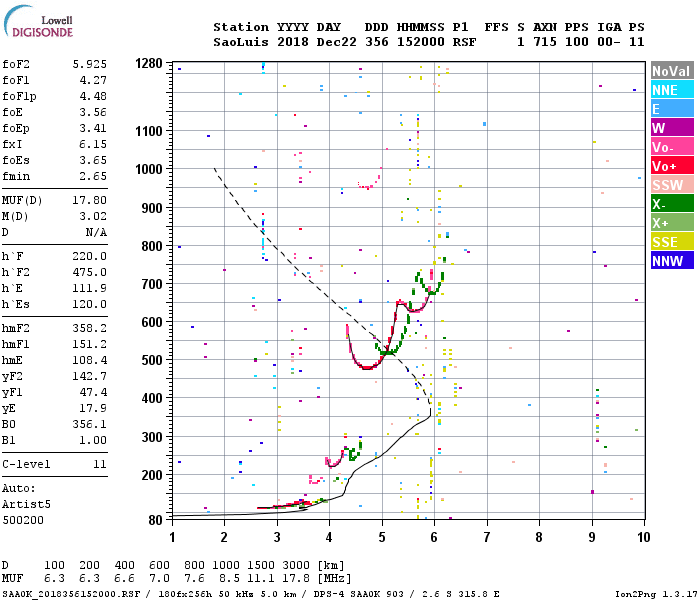Screen dimensions: 700x600
Task: Click the yF1 value 47.4
Action: click(x=93, y=392)
